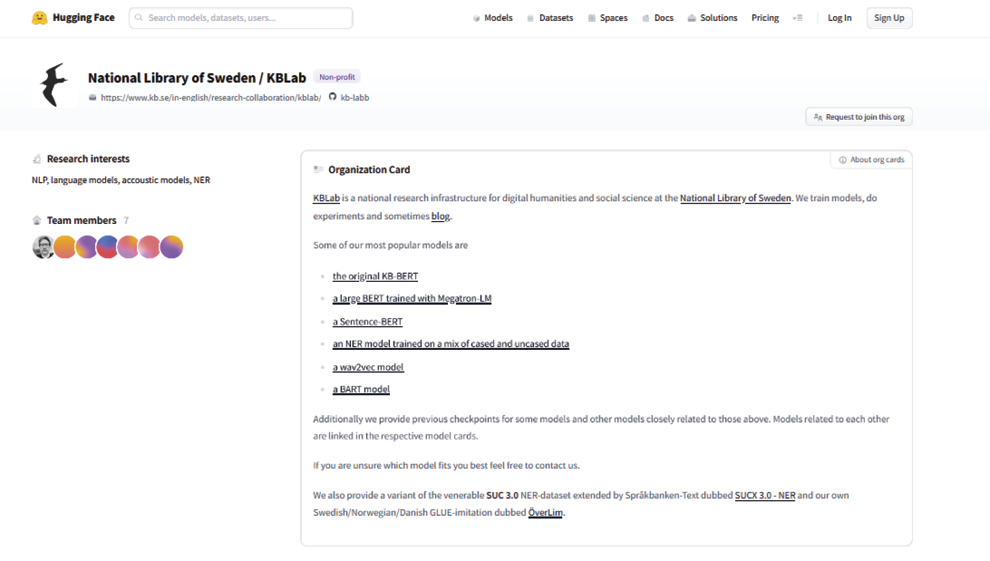Viewport: 990px width, 561px height.
Task: Open the SUCX 3.0 - NER dataset link
Action: (765, 495)
